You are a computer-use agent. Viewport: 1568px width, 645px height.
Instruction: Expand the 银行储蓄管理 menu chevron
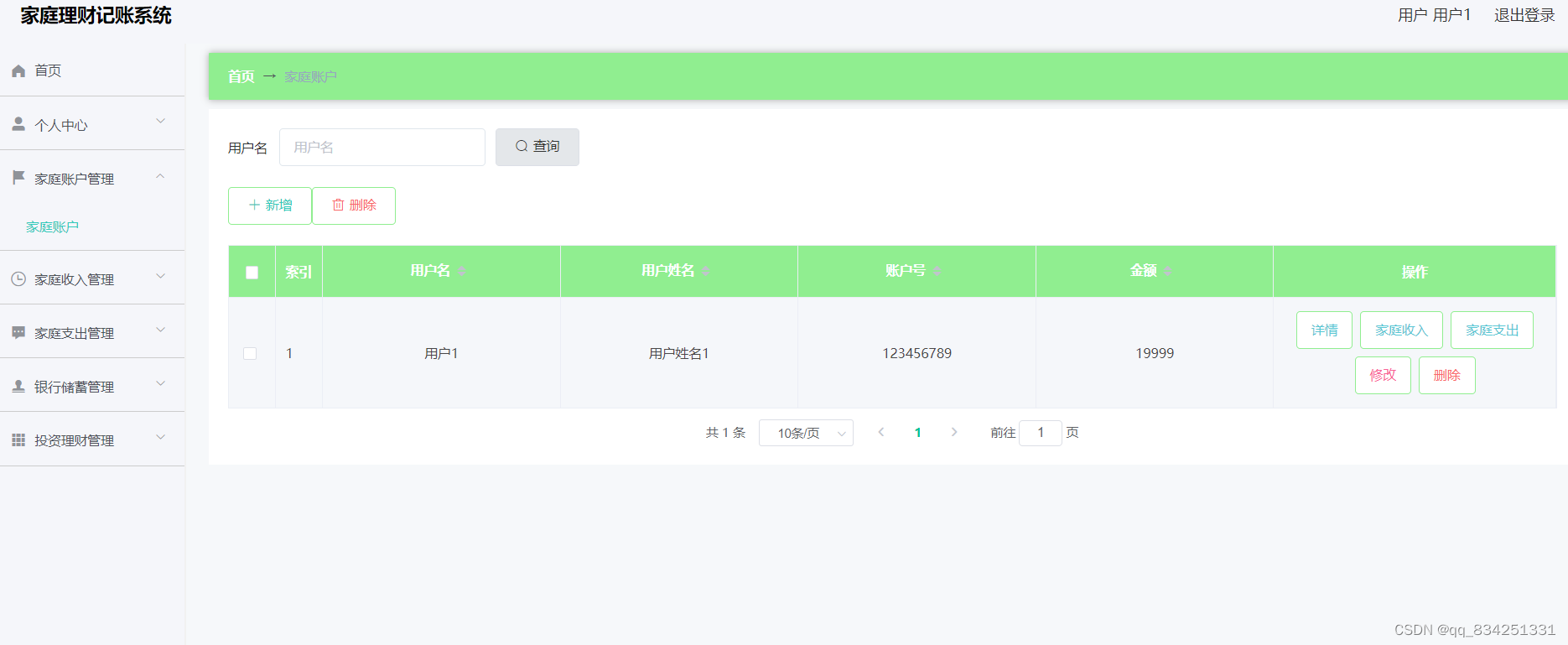pos(161,383)
